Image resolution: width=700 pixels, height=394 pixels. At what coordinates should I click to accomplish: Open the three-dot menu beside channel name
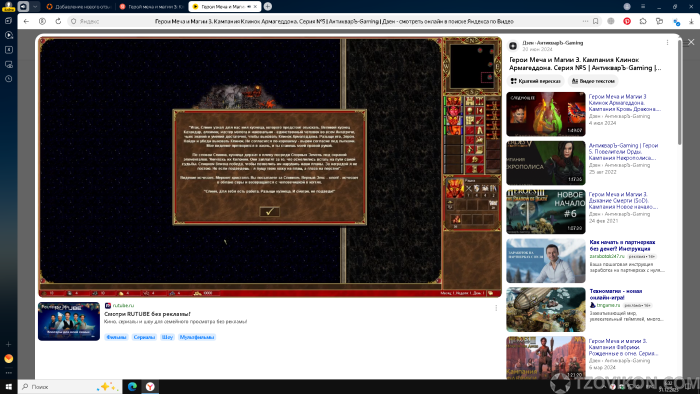tap(667, 43)
